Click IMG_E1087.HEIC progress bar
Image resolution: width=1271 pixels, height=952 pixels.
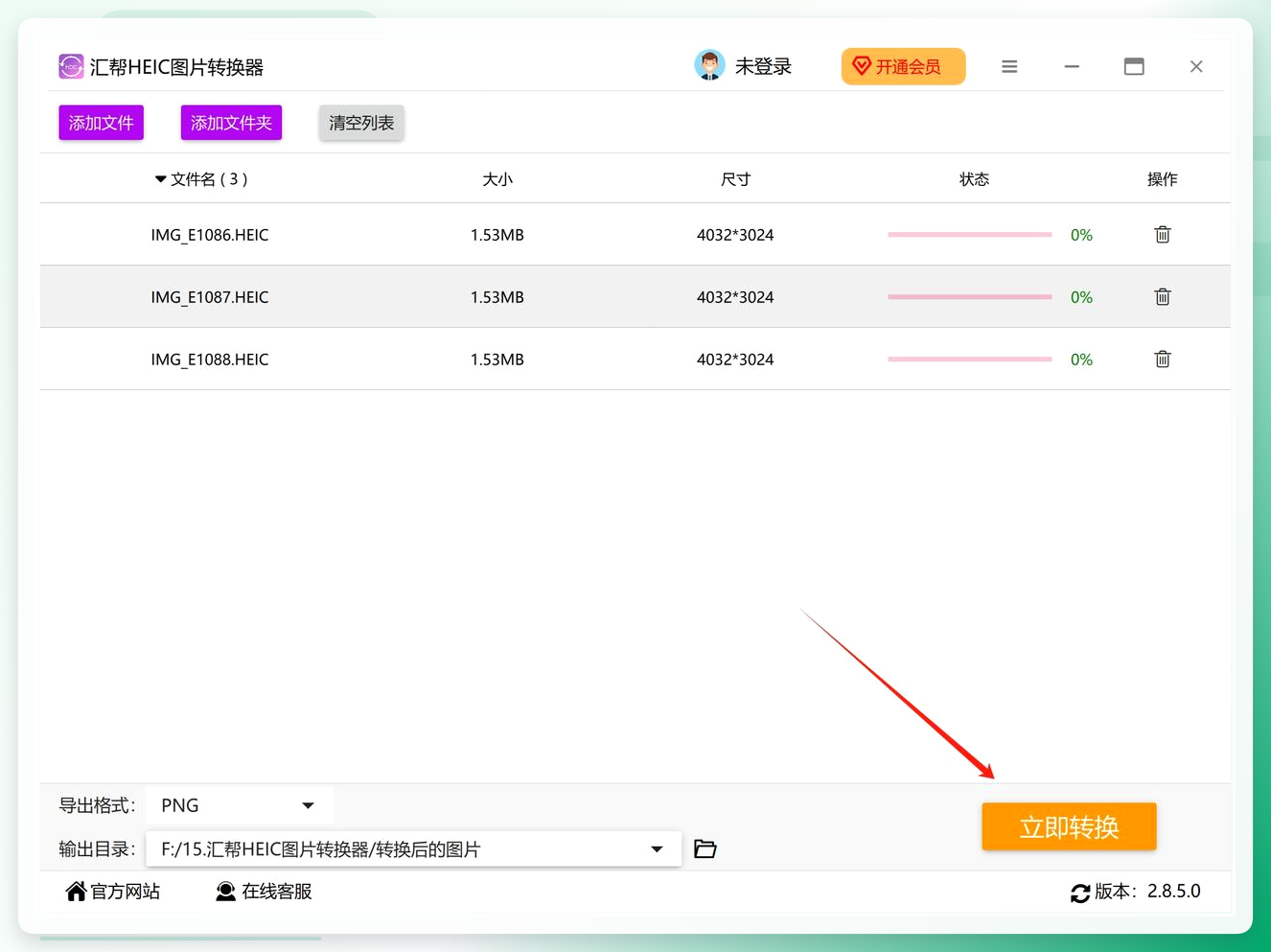tap(970, 297)
